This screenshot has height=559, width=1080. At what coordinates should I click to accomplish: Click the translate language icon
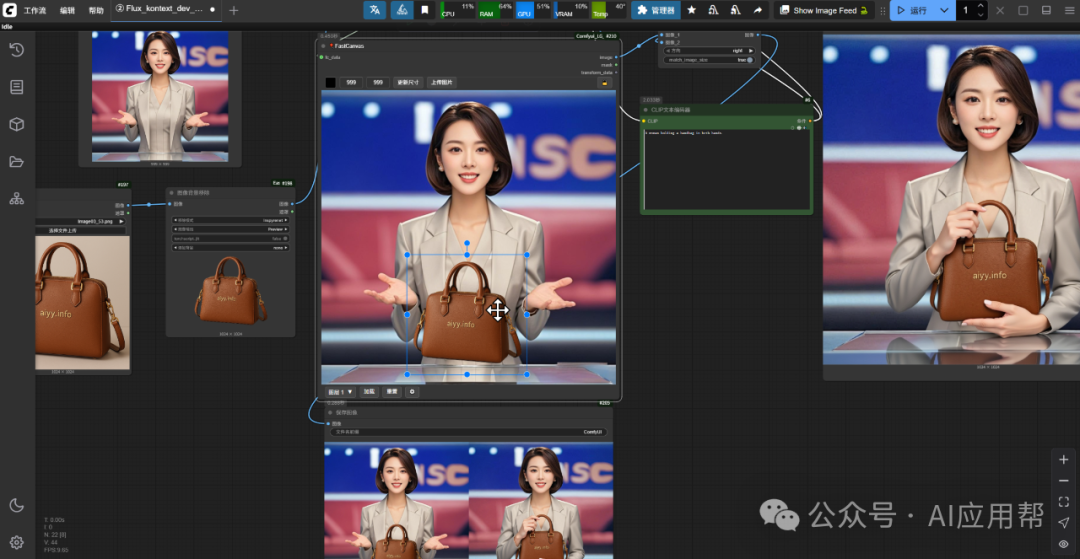[x=375, y=10]
